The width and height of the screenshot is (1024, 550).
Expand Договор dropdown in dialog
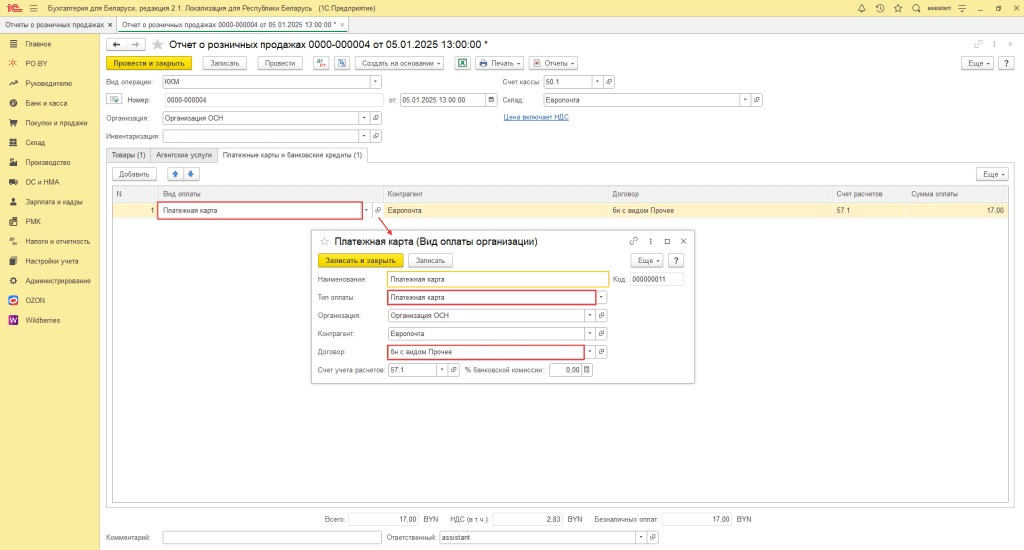(590, 351)
